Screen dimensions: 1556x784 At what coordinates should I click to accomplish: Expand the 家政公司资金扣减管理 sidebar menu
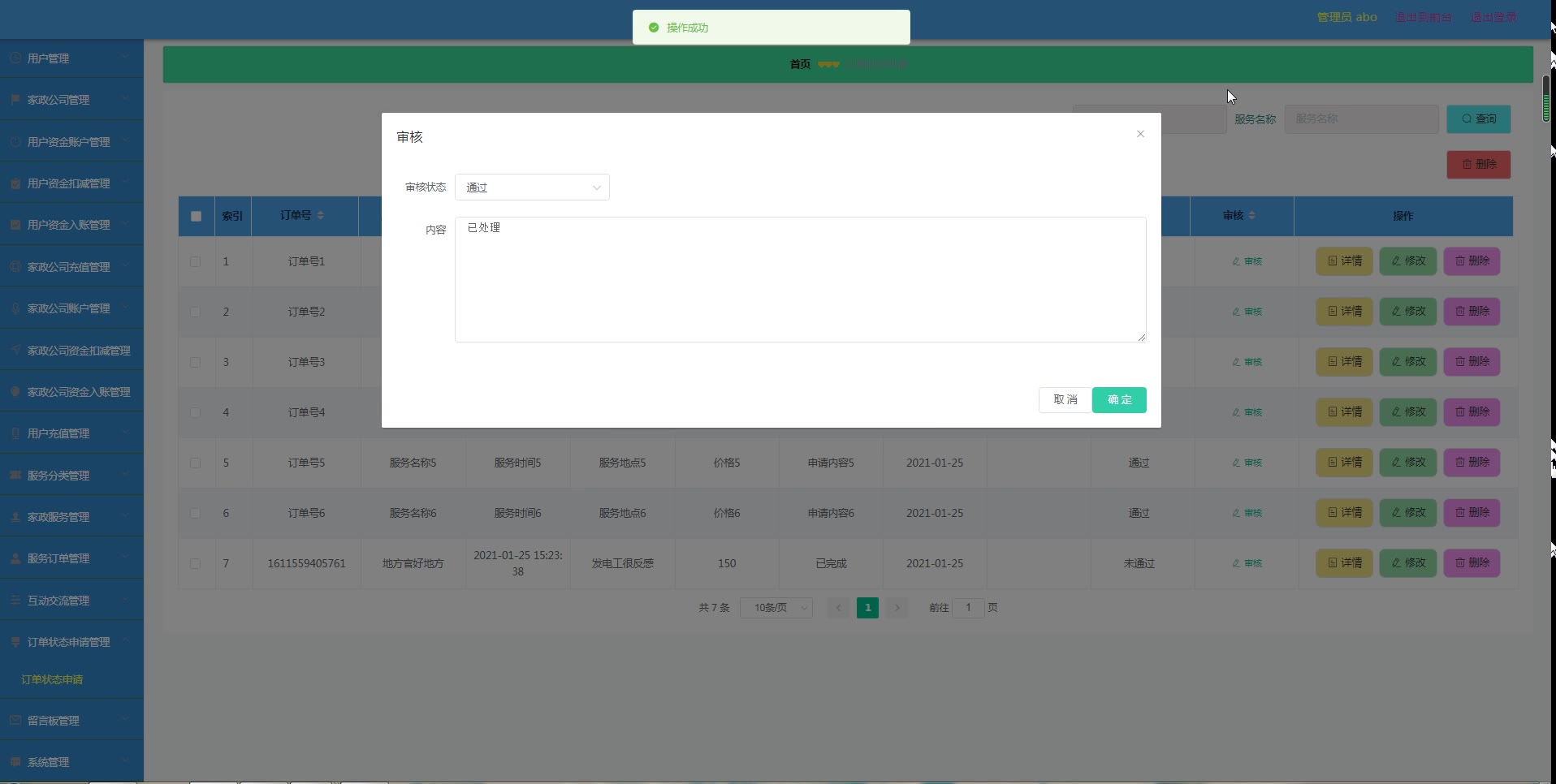[71, 351]
